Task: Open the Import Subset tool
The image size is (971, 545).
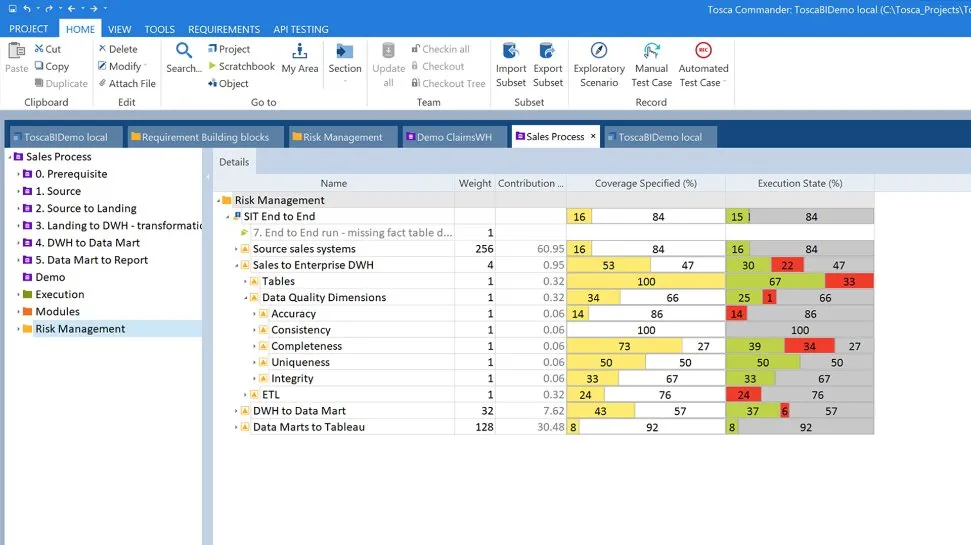Action: [x=511, y=52]
